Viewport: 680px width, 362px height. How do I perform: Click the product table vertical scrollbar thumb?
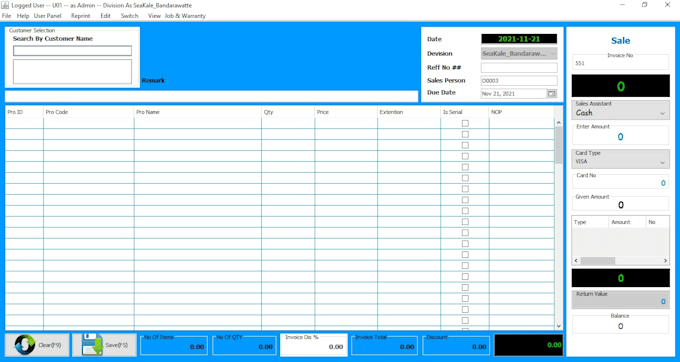point(559,145)
